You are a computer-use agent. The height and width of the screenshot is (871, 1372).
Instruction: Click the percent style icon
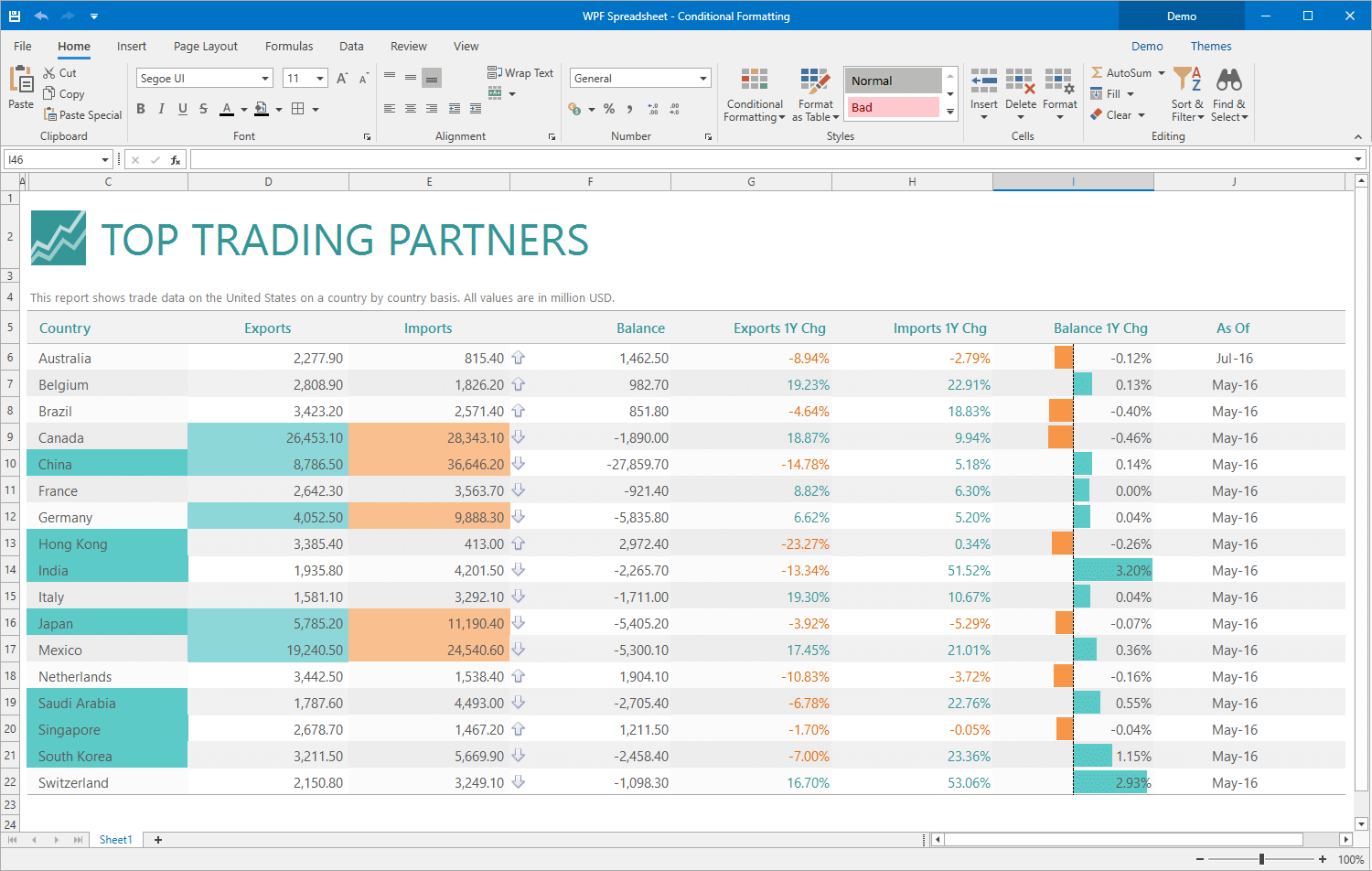click(x=609, y=109)
